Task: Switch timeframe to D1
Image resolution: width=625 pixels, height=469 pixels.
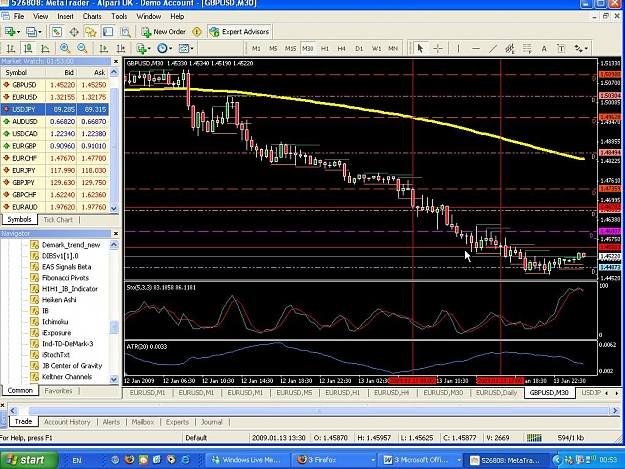Action: click(x=359, y=48)
